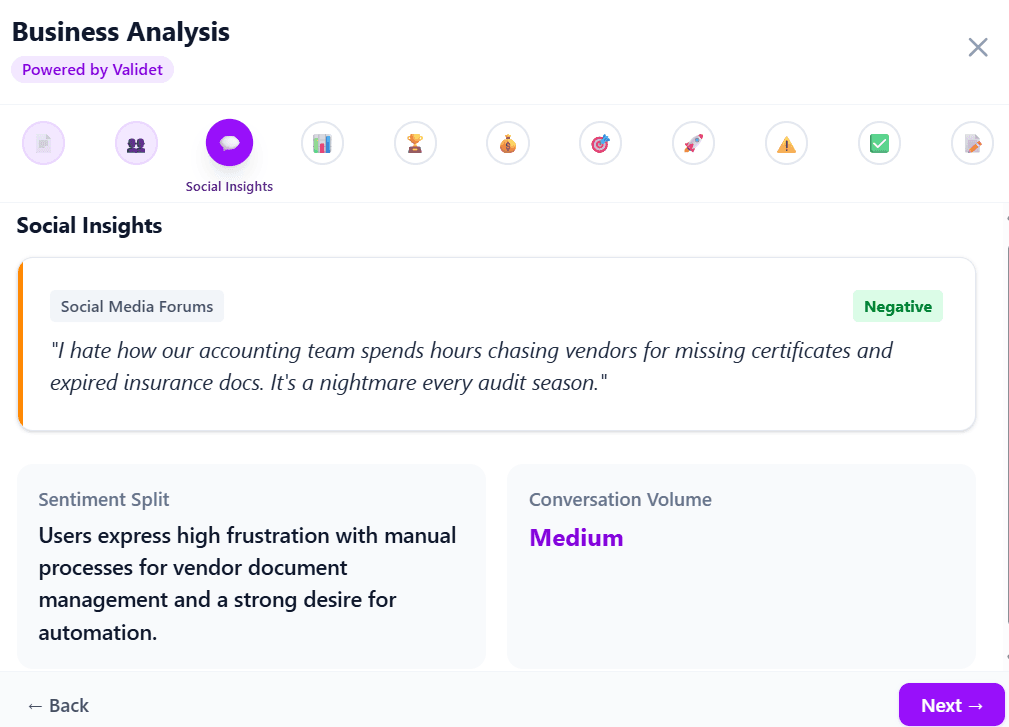
Task: Go back using the Back link
Action: (x=58, y=705)
